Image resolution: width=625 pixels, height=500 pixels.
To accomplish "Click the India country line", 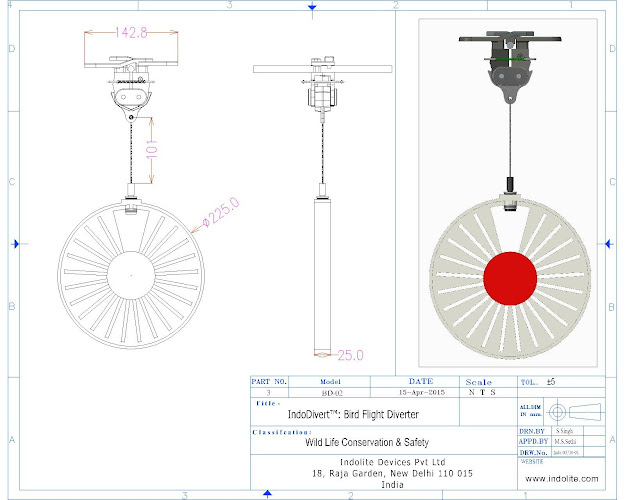I will 393,484.
